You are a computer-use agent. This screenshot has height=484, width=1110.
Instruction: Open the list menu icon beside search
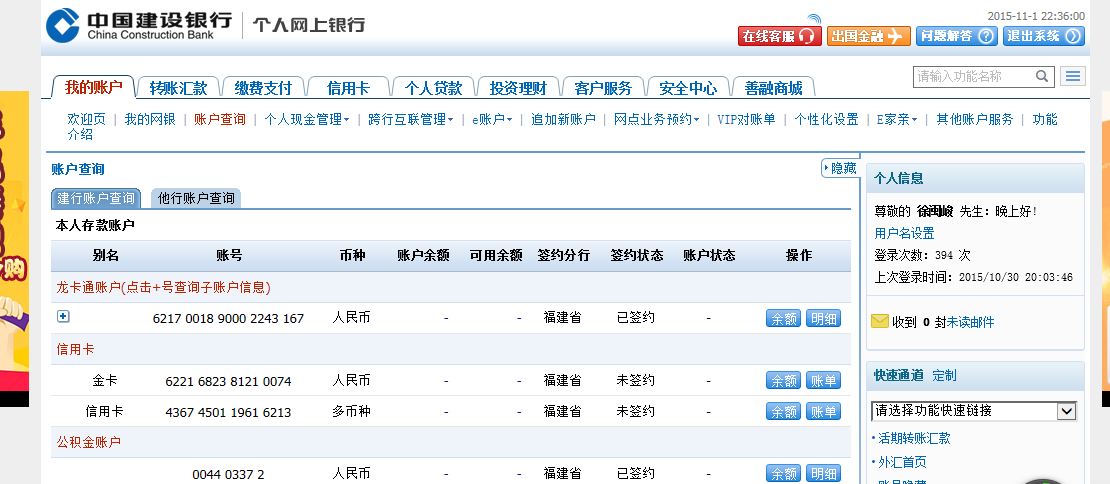point(1073,76)
